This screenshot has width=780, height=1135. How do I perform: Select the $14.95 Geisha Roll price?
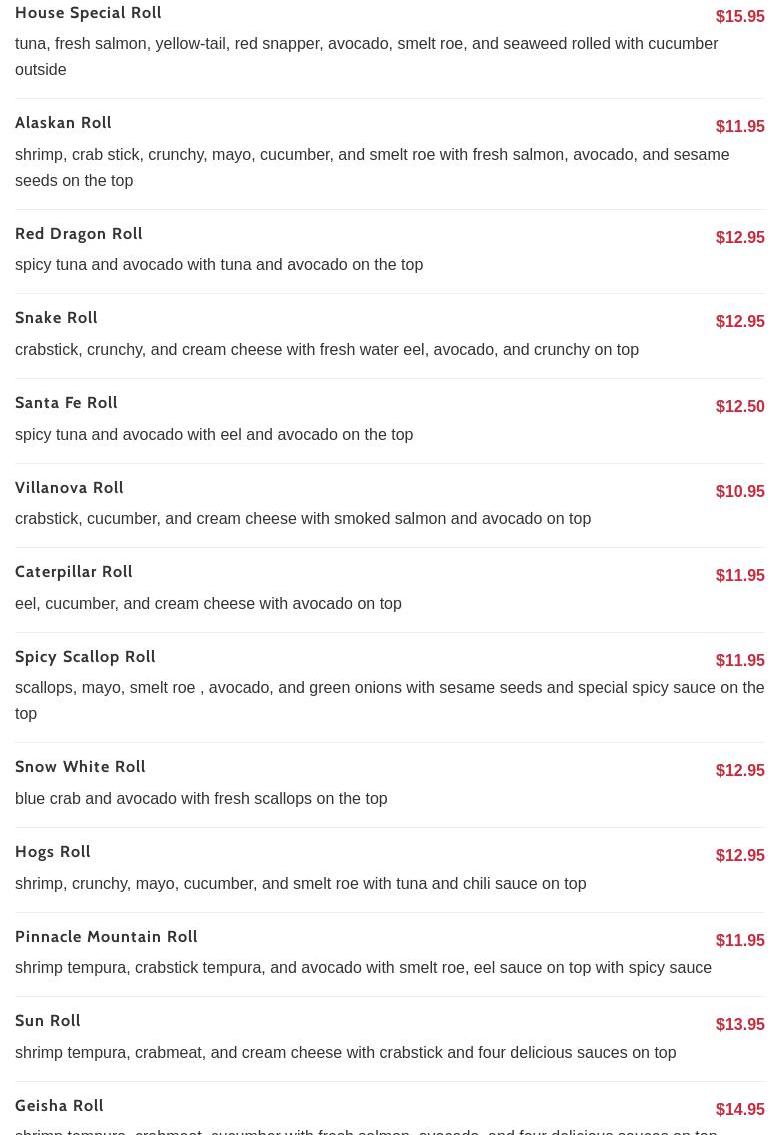point(740,1110)
